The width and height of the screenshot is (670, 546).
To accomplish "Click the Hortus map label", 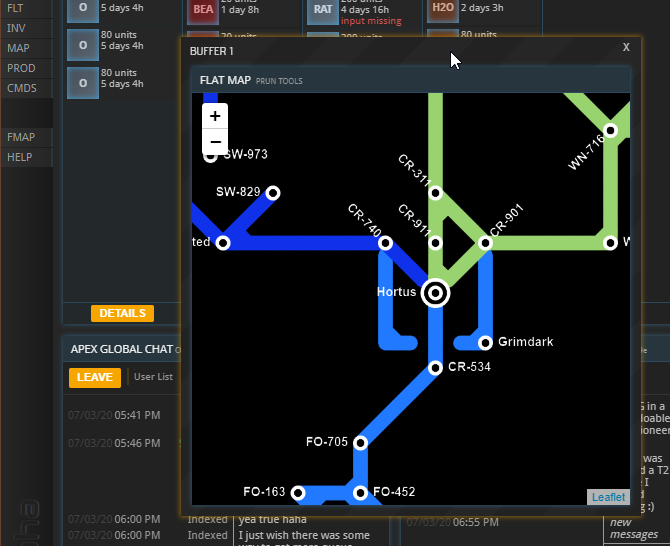I will pyautogui.click(x=396, y=292).
